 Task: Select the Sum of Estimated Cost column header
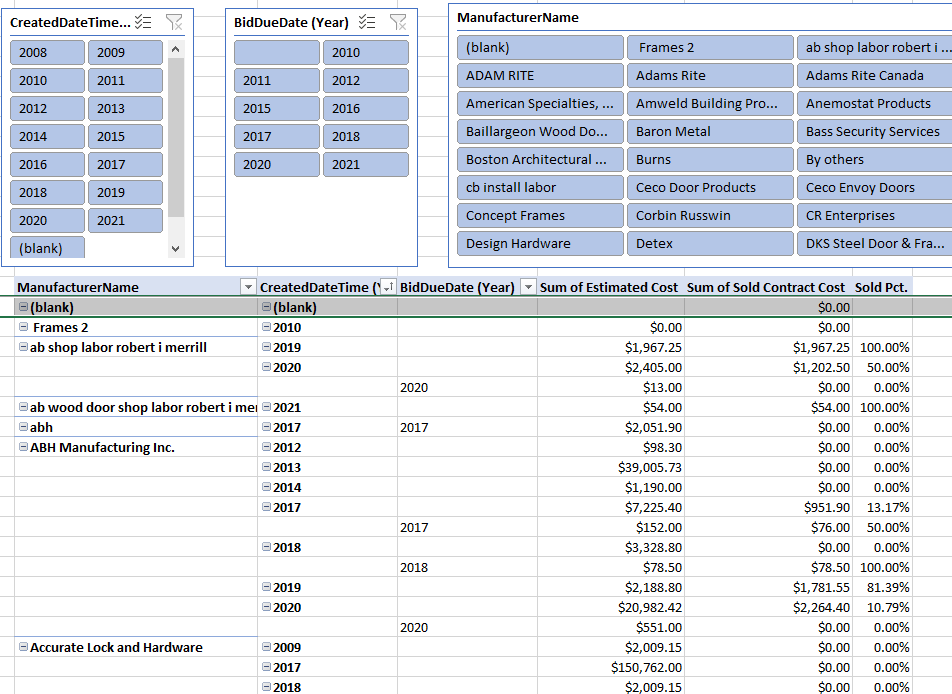point(608,288)
